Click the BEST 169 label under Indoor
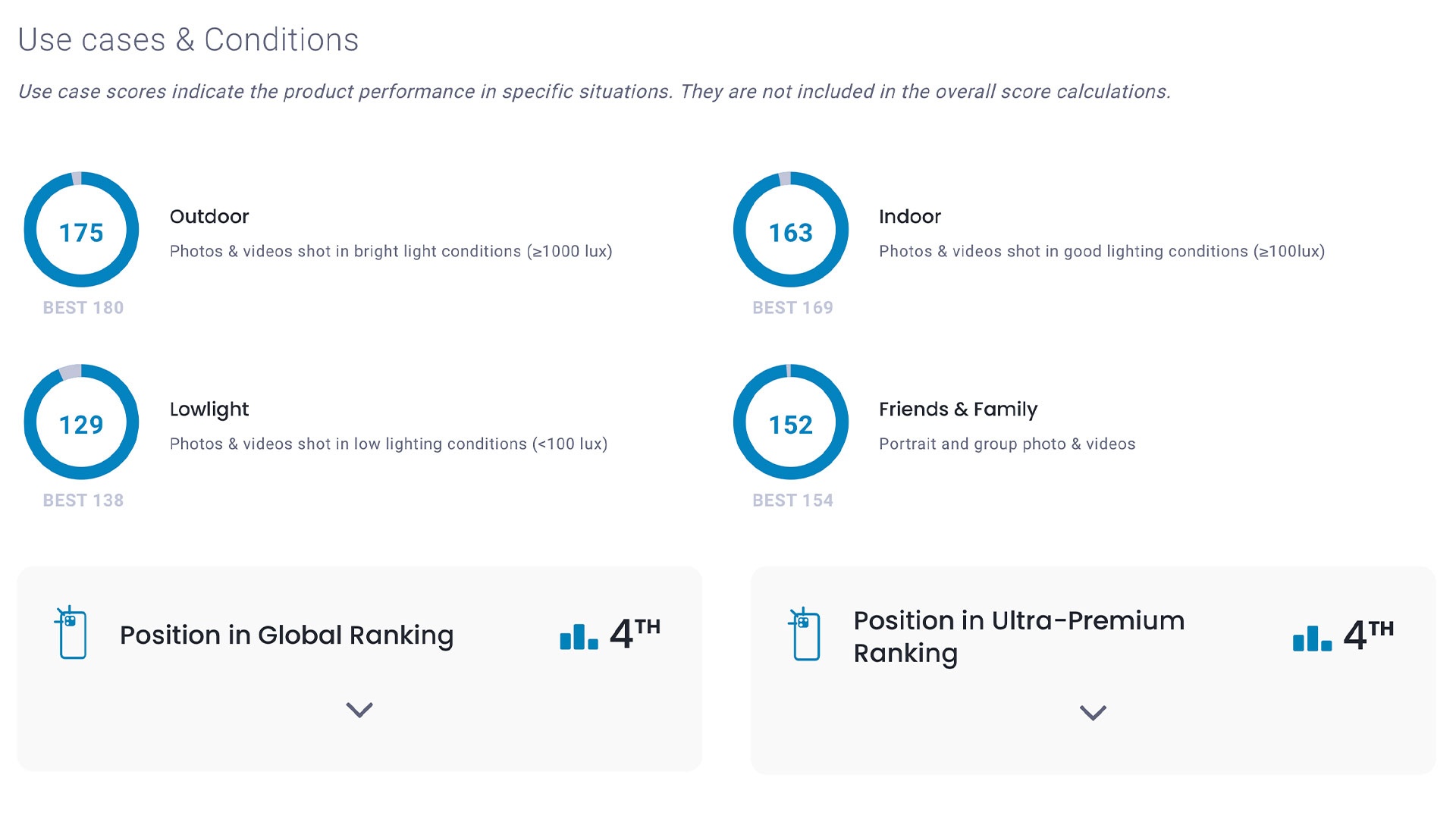 click(x=792, y=308)
